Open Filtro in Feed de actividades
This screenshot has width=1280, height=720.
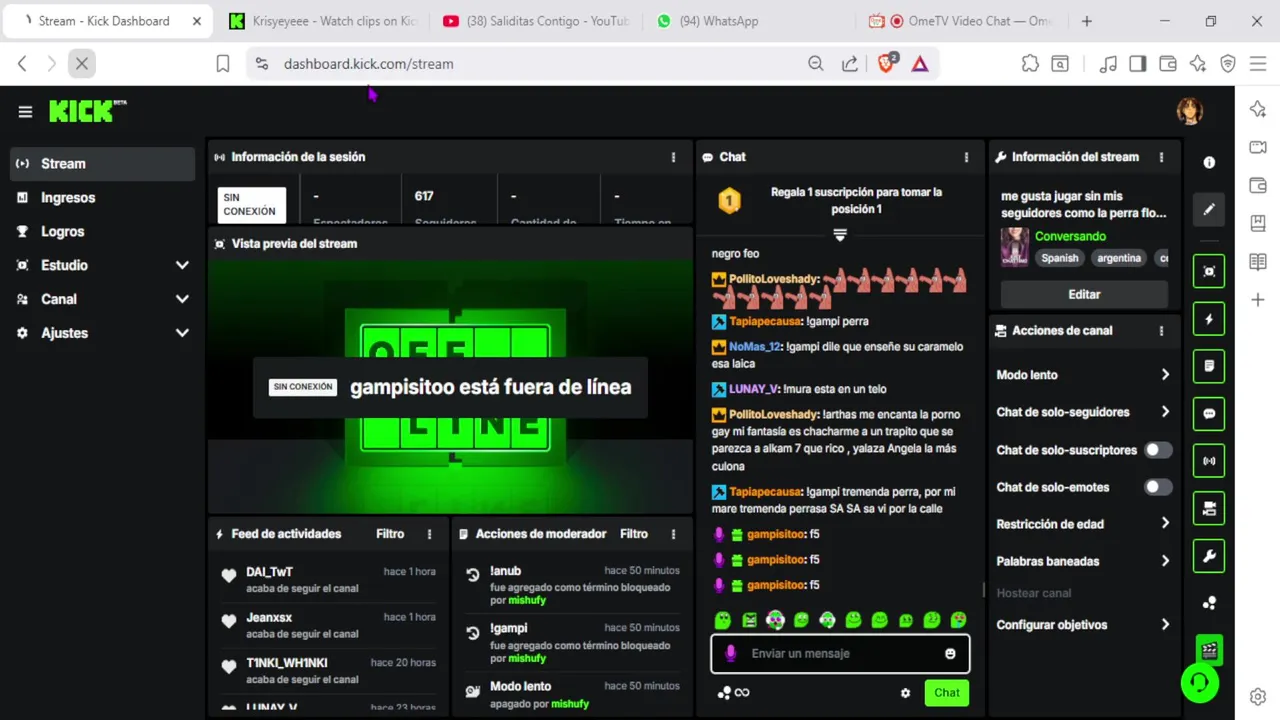390,534
